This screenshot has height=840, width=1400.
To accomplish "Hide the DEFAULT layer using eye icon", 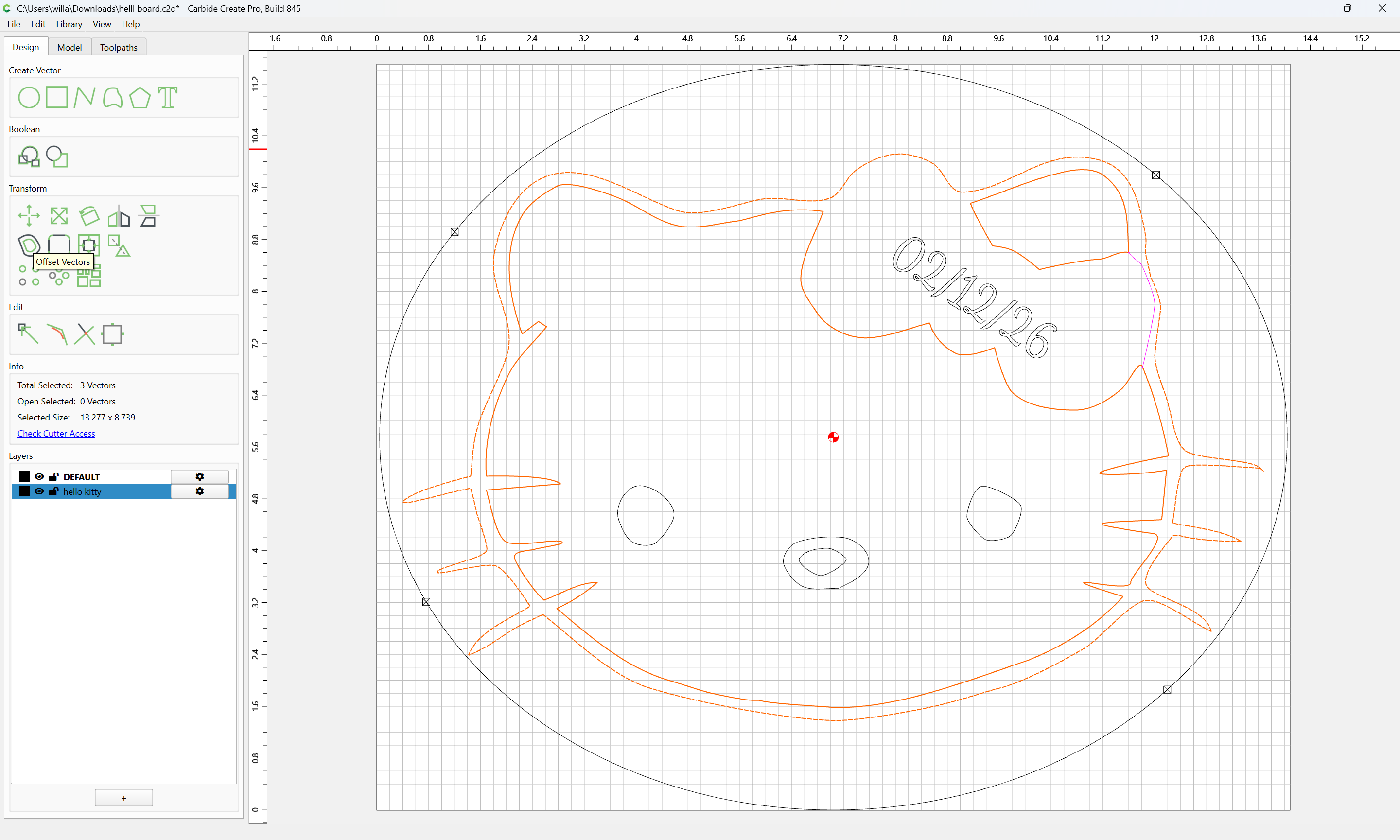I will pyautogui.click(x=39, y=476).
